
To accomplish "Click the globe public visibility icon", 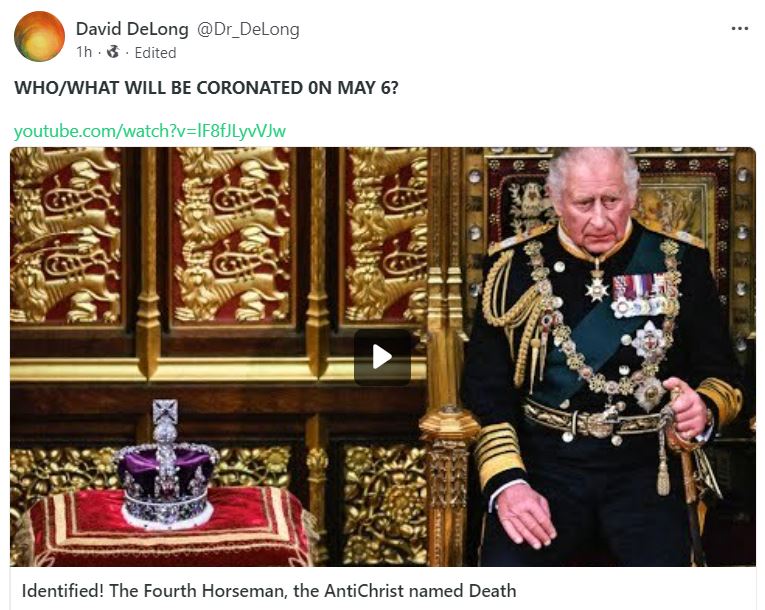I will [113, 52].
